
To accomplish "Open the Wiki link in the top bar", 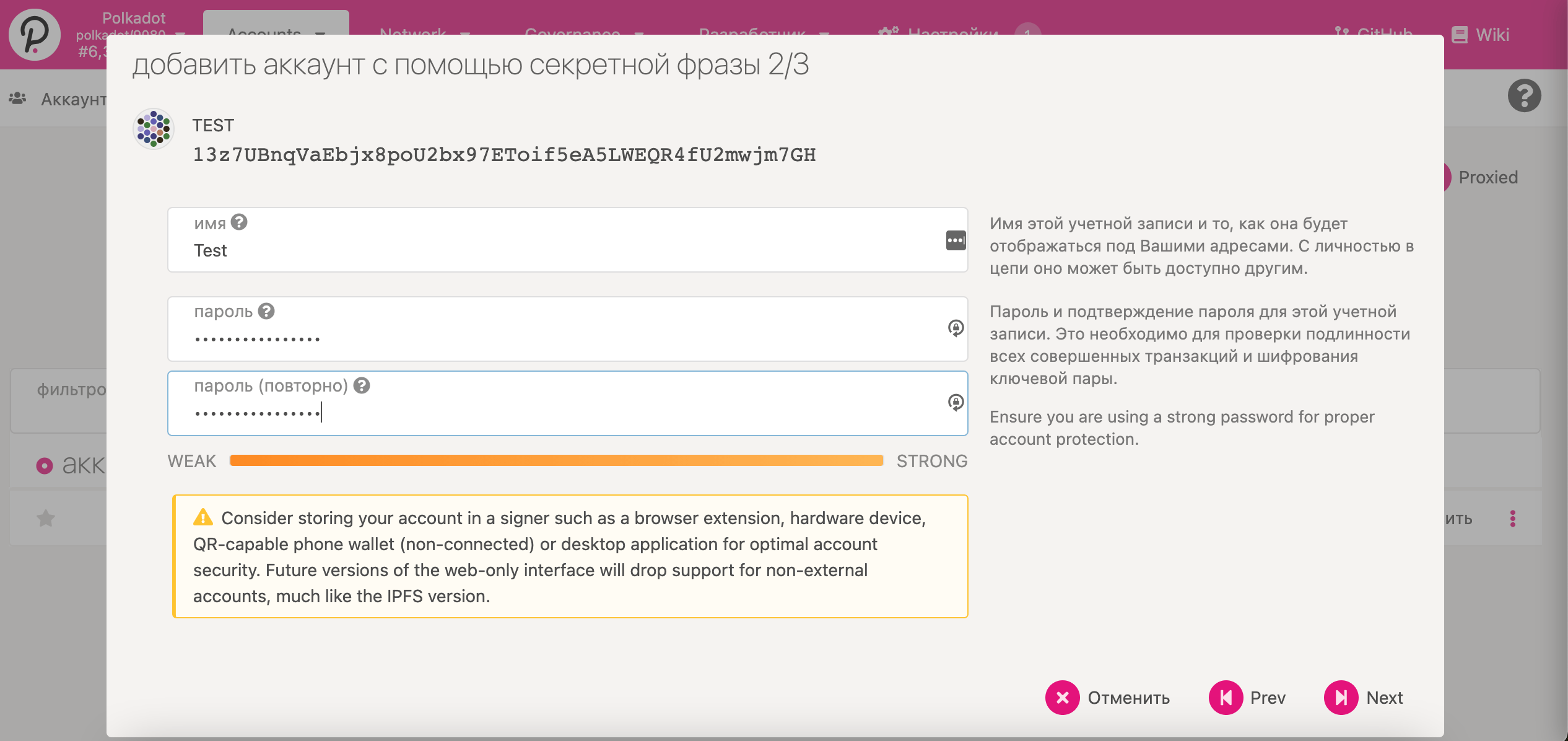I will [x=1481, y=35].
